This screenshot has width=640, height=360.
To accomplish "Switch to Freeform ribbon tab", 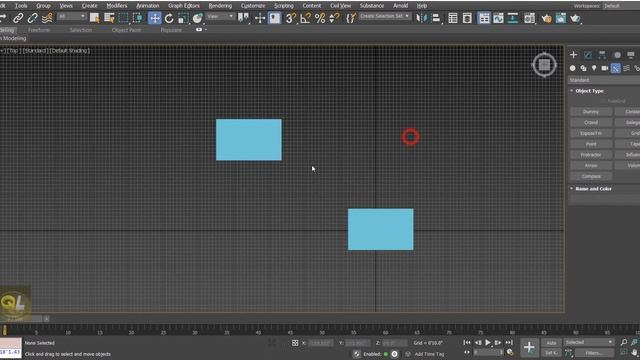I will (39, 30).
